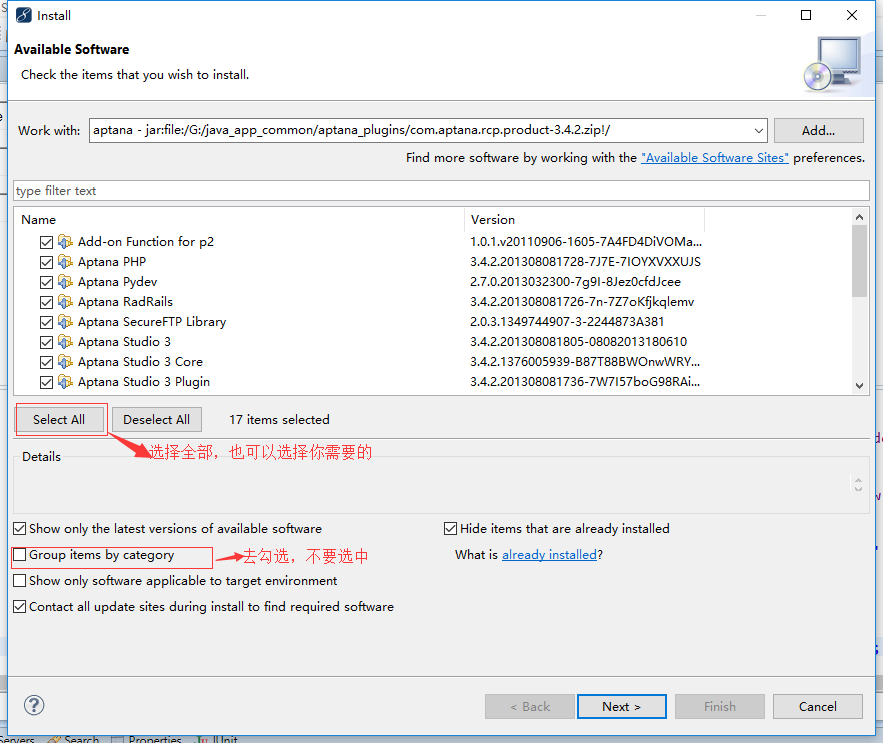Screen dimensions: 883x743
Task: Click the Aptana Studio 3 Core feature icon
Action: click(65, 362)
